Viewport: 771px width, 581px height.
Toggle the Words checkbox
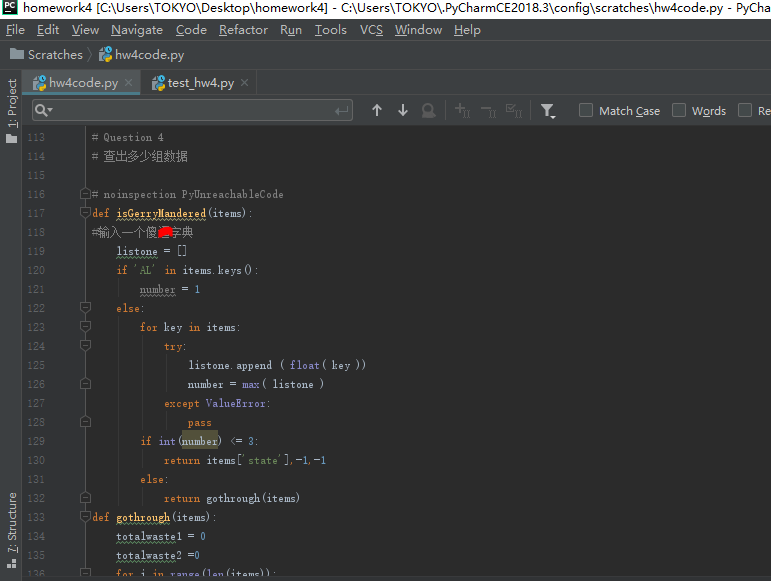[x=679, y=111]
